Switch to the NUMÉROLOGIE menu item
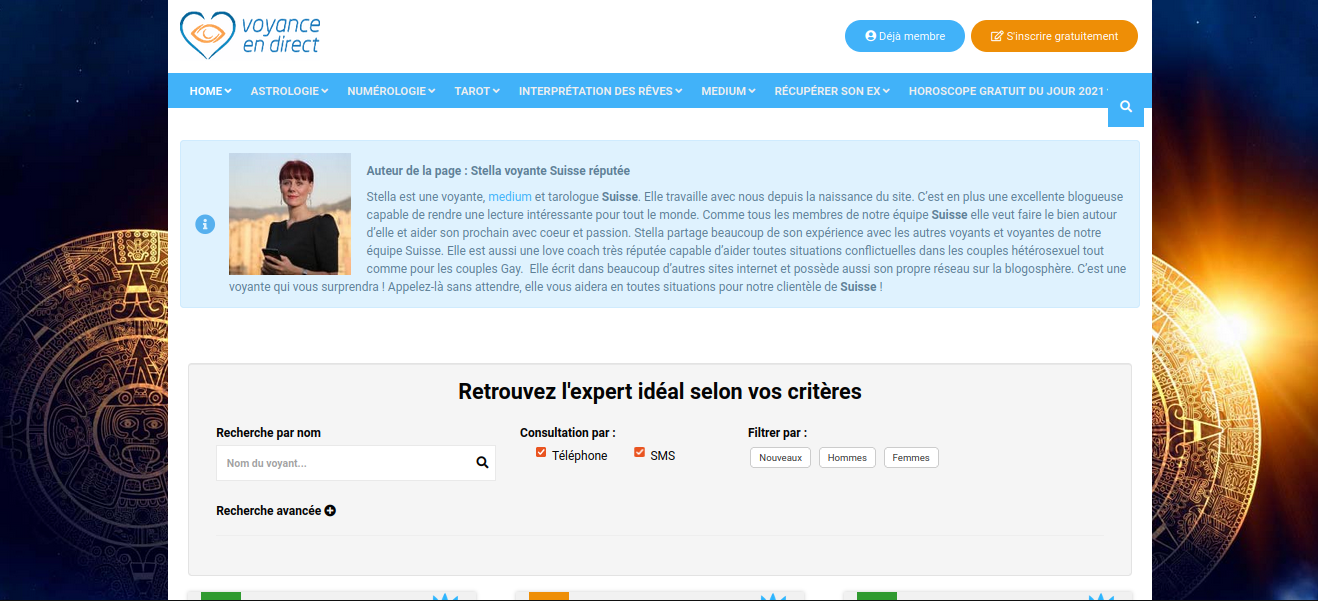1318x601 pixels. 390,90
